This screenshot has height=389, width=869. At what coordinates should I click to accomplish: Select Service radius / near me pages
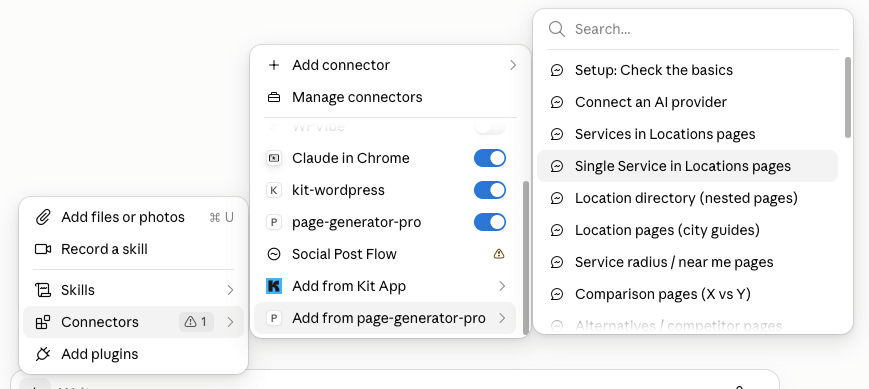(x=687, y=262)
